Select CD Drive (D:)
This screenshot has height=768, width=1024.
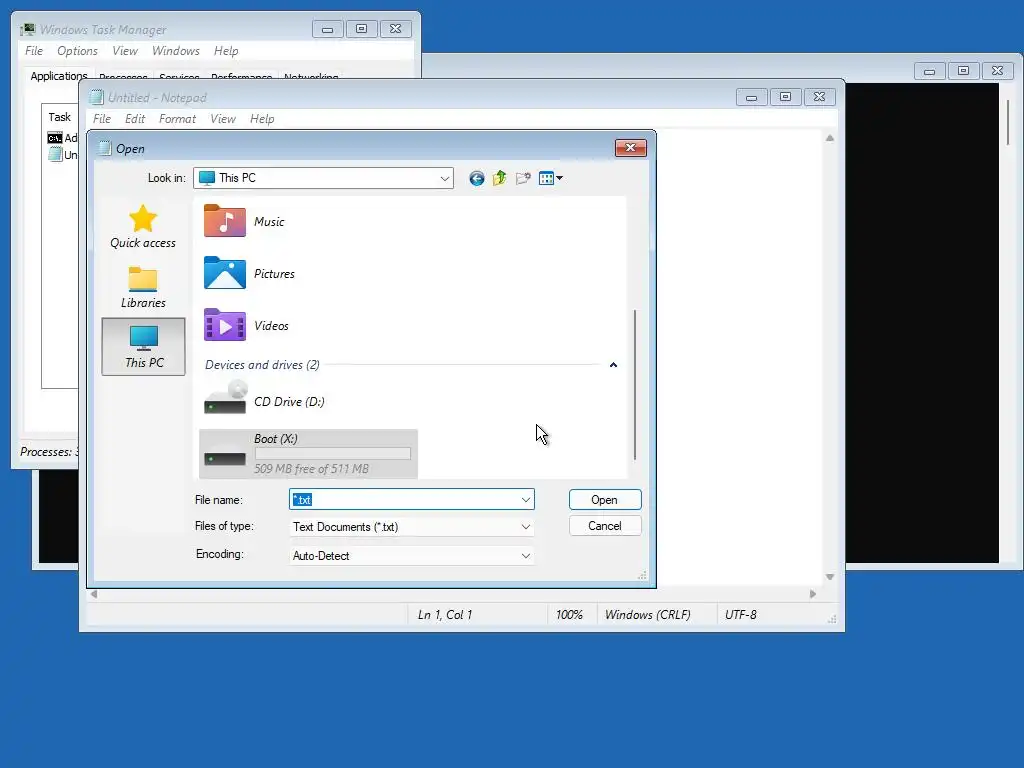(x=264, y=398)
